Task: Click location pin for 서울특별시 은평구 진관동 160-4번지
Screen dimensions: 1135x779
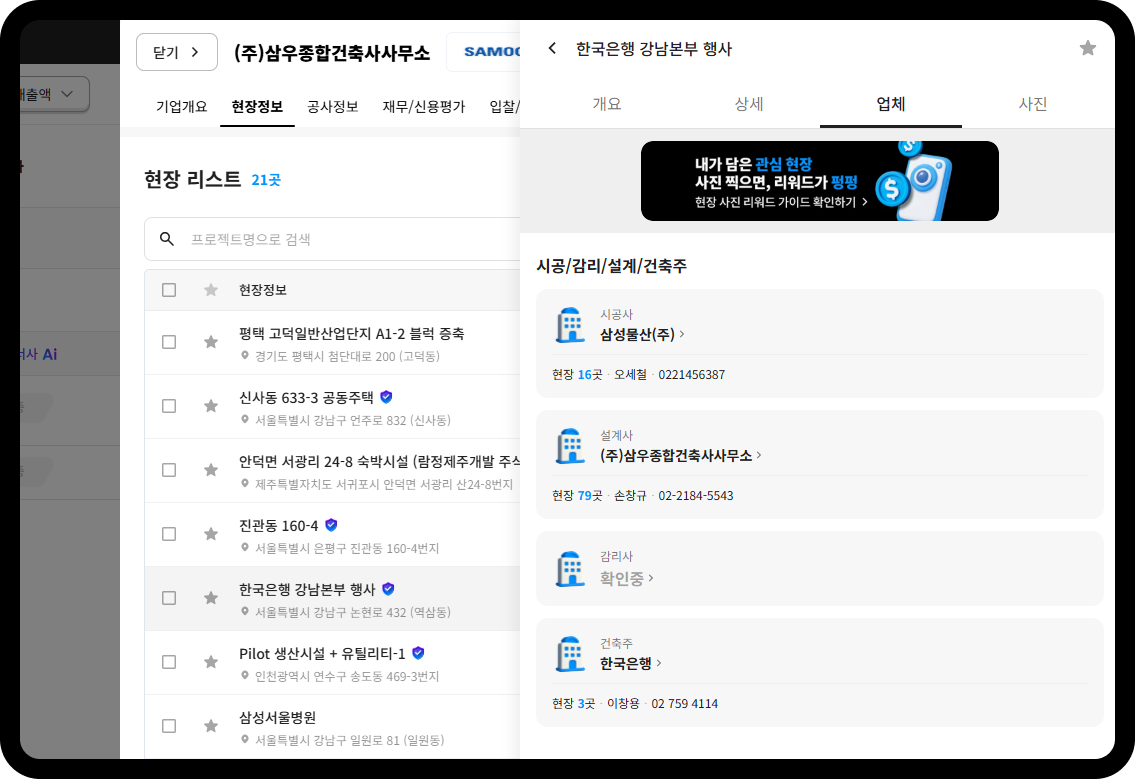Action: pyautogui.click(x=245, y=547)
